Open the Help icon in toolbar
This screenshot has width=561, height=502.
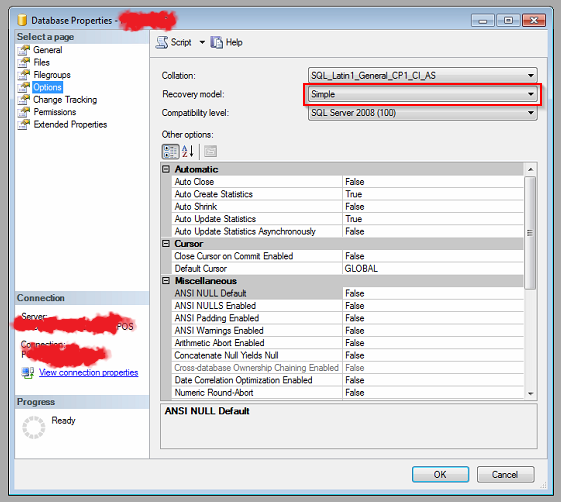[x=216, y=42]
